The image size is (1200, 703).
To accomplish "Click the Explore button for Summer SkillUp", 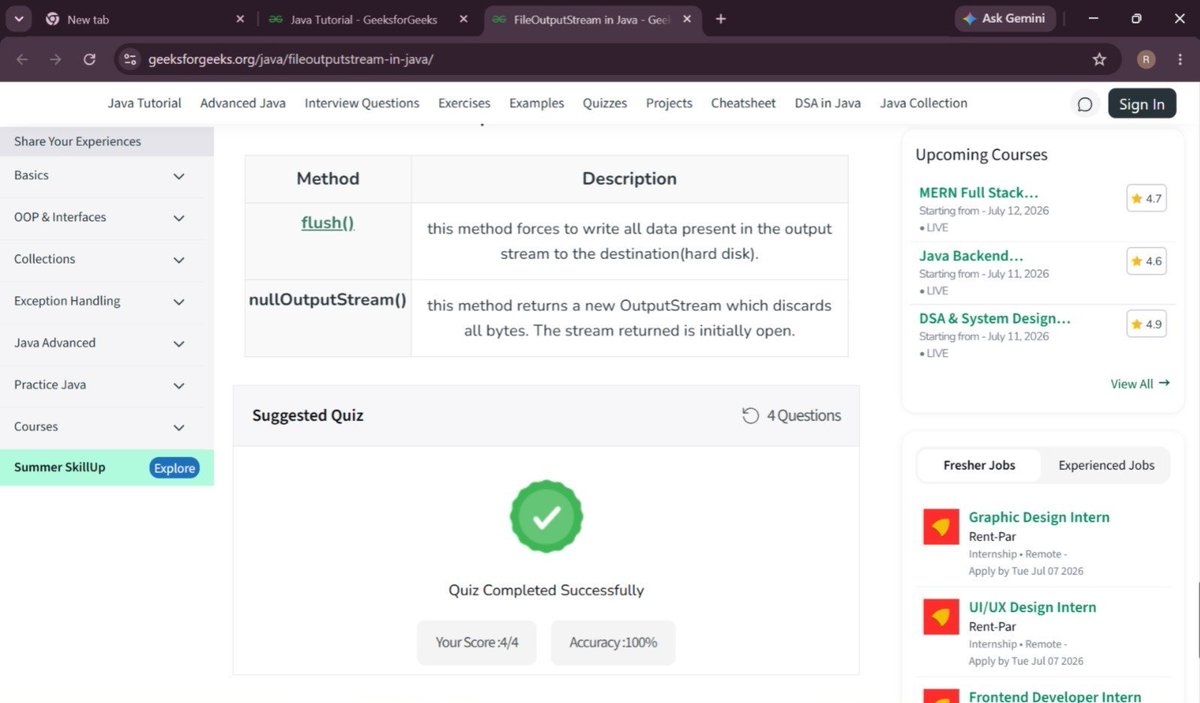I will pos(174,468).
